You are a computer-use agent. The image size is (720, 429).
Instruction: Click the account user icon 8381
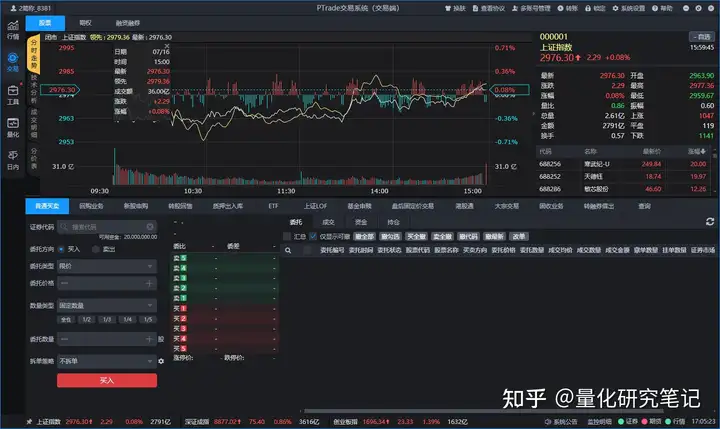tap(13, 8)
